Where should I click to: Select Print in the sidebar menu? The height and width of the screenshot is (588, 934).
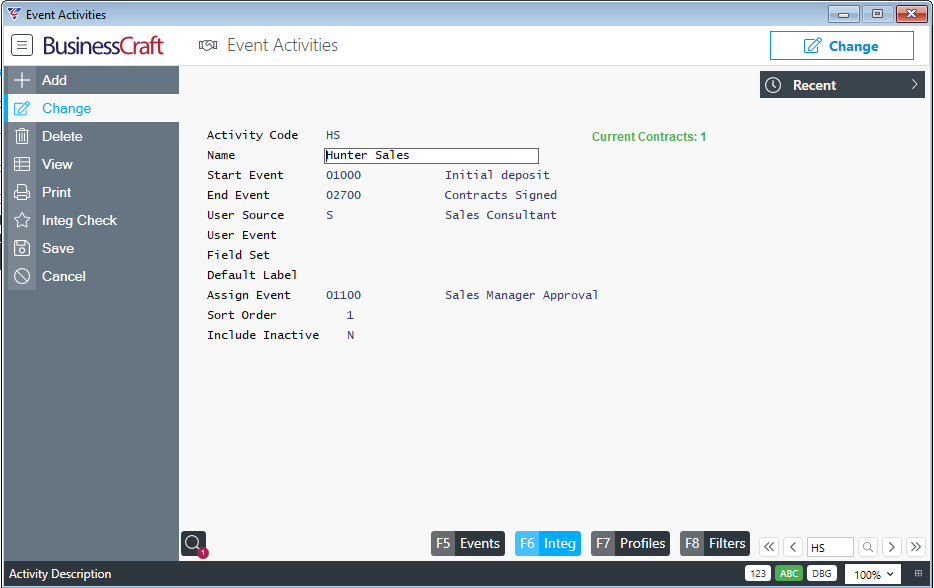(92, 192)
